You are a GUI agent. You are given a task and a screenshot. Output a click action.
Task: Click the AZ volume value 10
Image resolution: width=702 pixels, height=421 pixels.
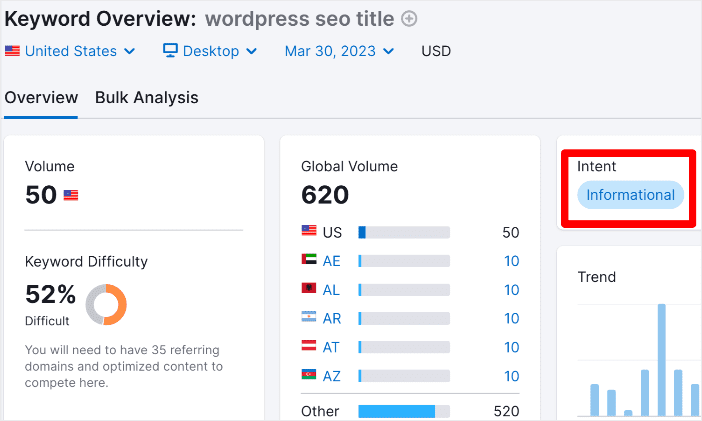point(511,376)
